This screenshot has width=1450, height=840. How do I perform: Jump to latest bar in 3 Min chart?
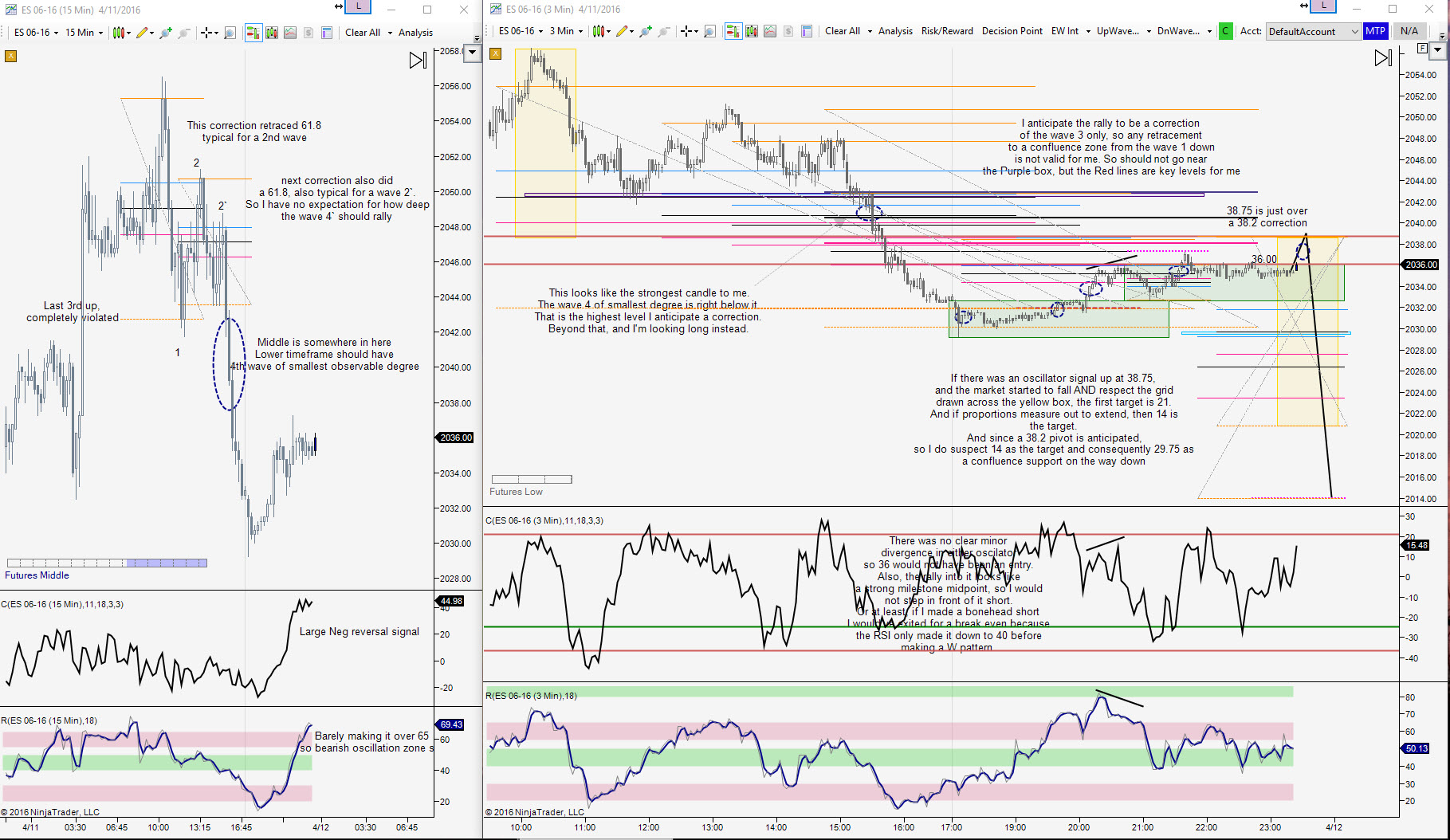pyautogui.click(x=1383, y=58)
